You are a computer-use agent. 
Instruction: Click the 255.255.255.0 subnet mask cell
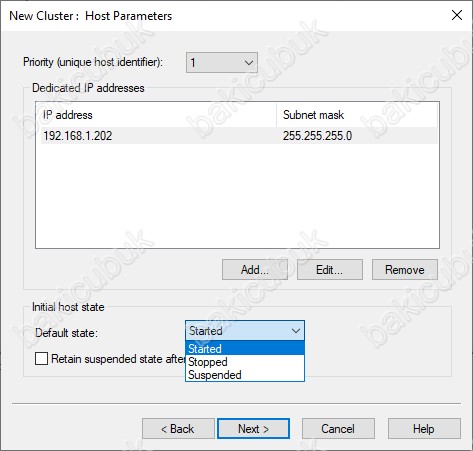point(317,136)
